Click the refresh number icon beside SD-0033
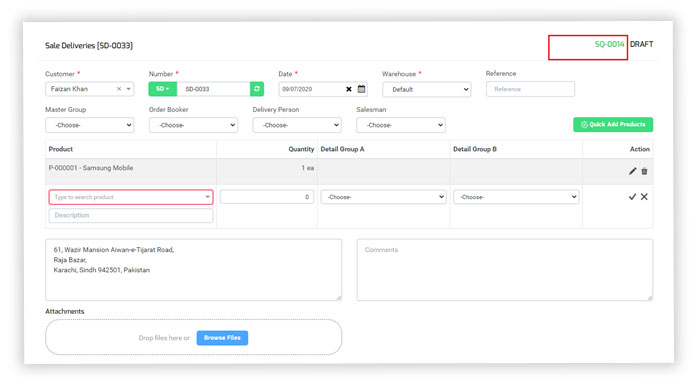Image resolution: width=699 pixels, height=390 pixels. click(257, 89)
